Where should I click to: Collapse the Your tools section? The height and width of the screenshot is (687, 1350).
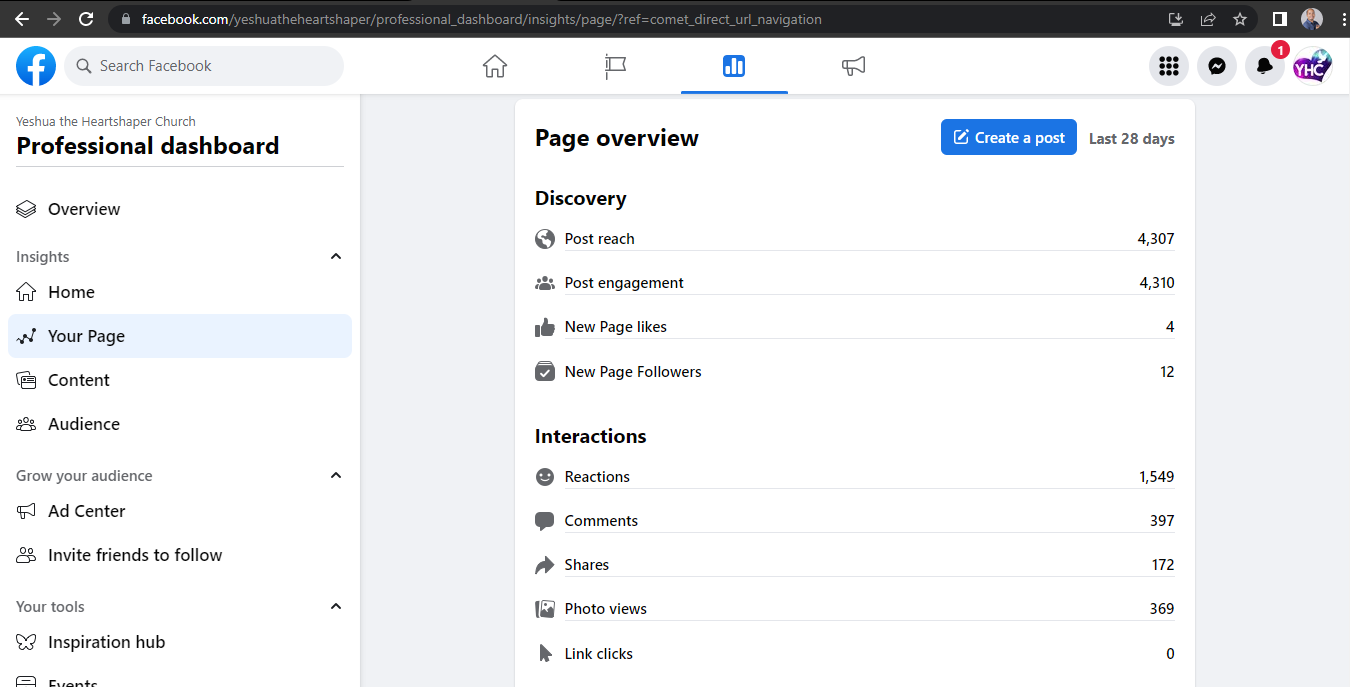(x=336, y=607)
